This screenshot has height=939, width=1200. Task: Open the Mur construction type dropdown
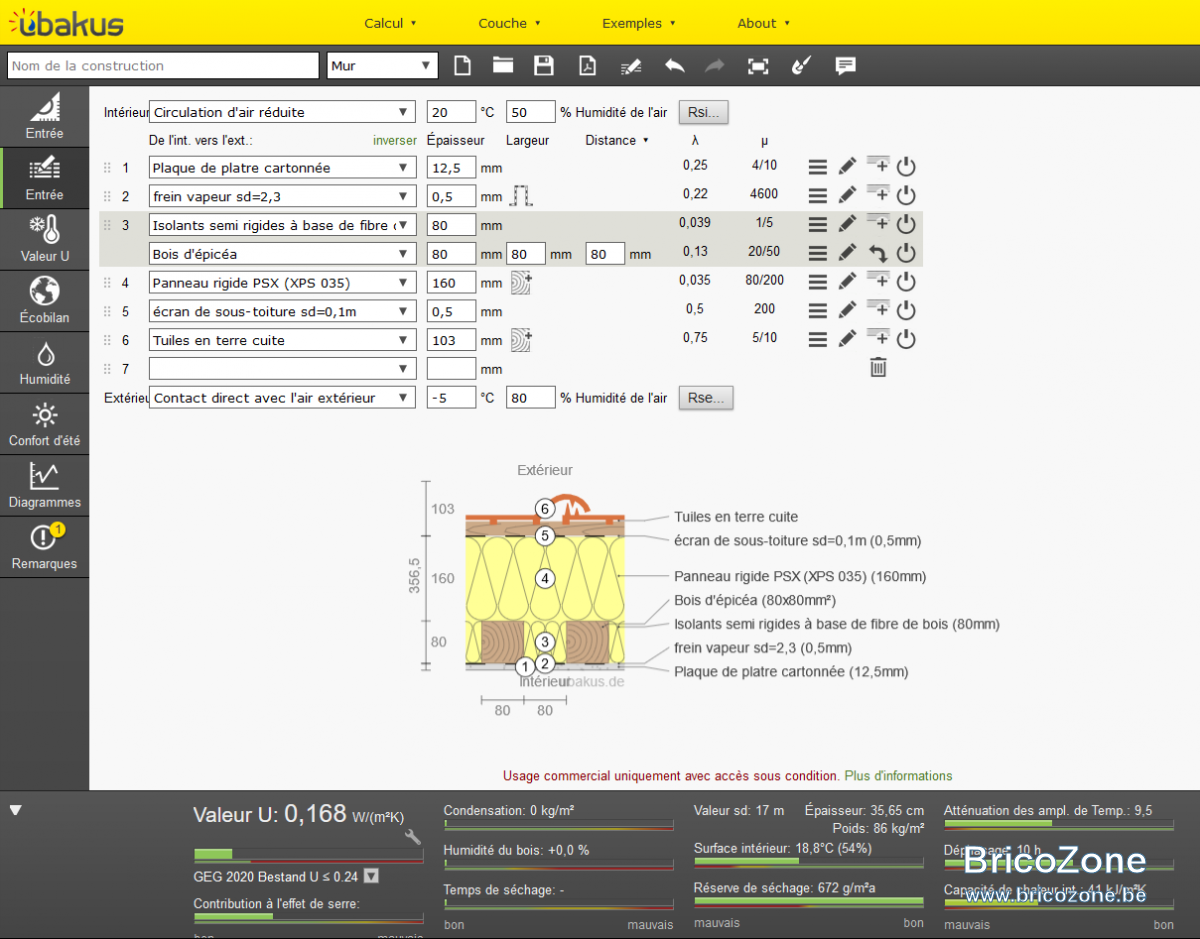pyautogui.click(x=383, y=66)
